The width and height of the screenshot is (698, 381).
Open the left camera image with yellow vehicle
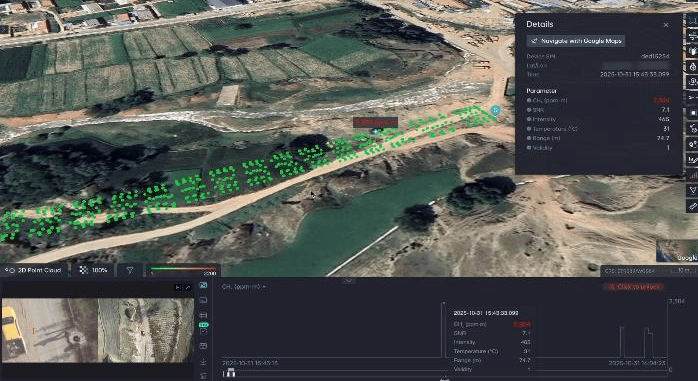49,330
